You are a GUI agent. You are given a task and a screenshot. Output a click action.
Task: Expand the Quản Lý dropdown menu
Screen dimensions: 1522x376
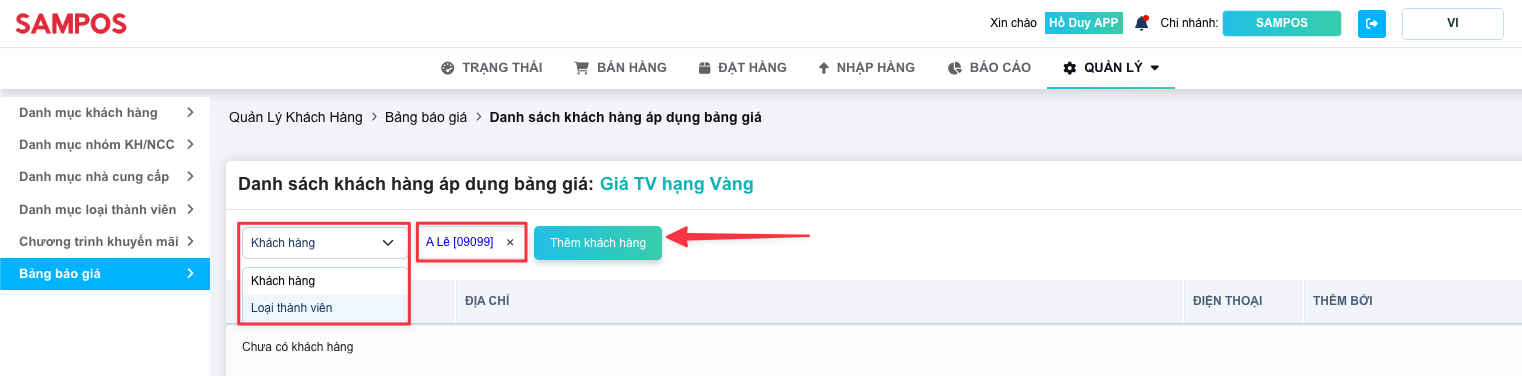[x=1110, y=68]
